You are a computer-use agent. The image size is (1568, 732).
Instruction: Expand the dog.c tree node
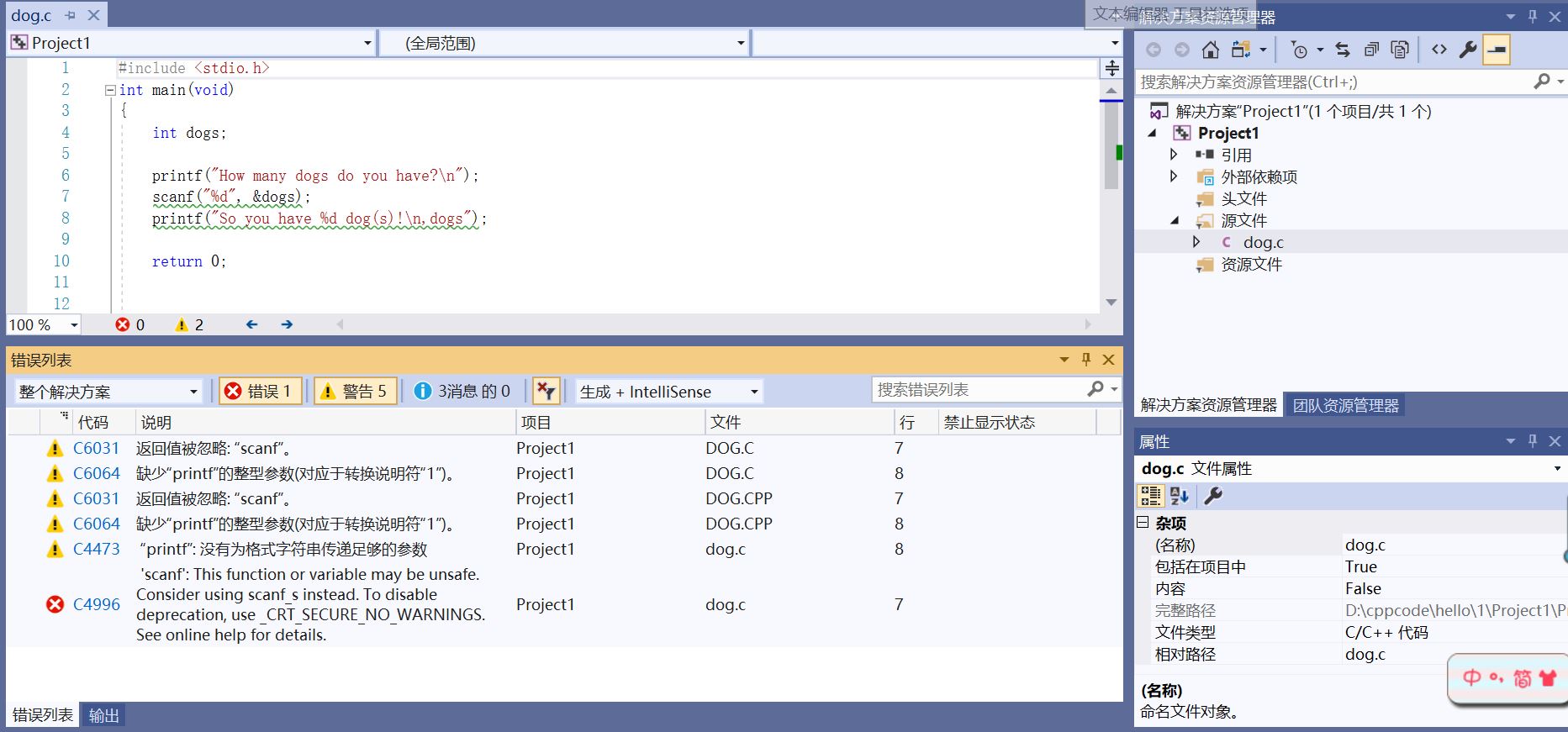1196,242
